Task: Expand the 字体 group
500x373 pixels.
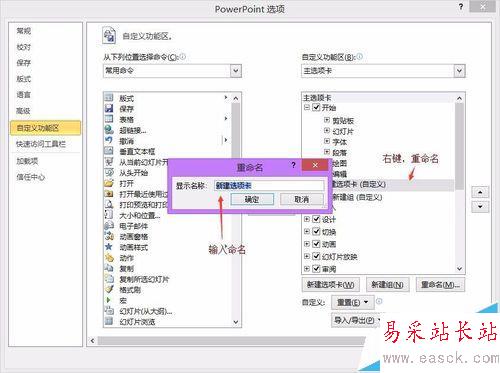Action: click(327, 141)
